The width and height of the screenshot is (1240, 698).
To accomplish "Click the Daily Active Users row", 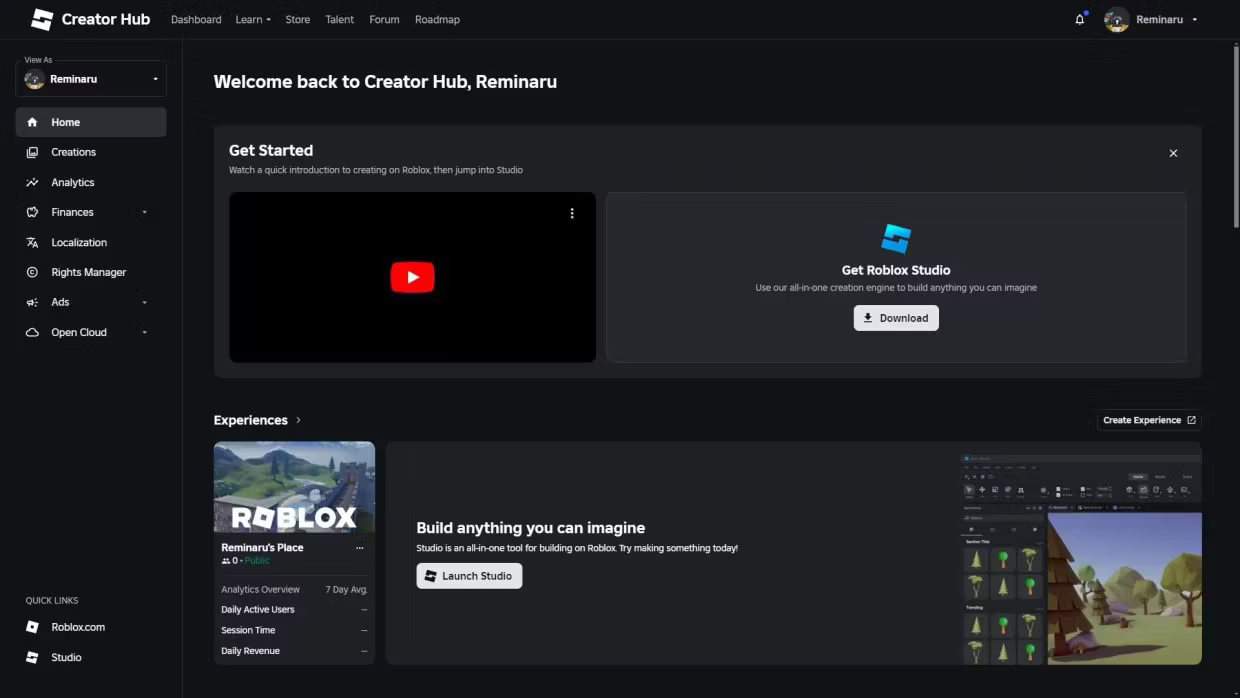I will click(x=295, y=610).
